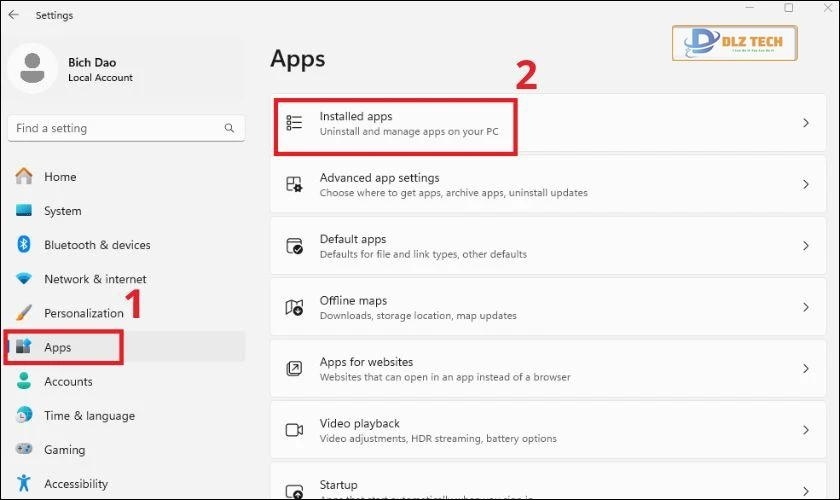Go to Network & internet settings
Screen dimensions: 840x500
tap(95, 279)
